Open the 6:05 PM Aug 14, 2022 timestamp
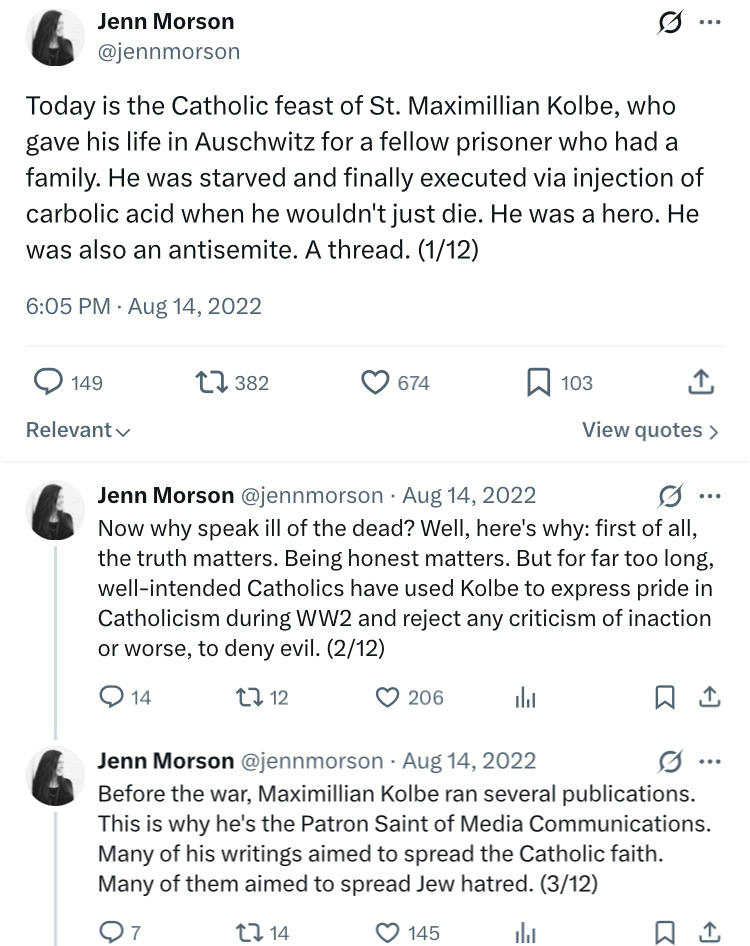 point(143,306)
